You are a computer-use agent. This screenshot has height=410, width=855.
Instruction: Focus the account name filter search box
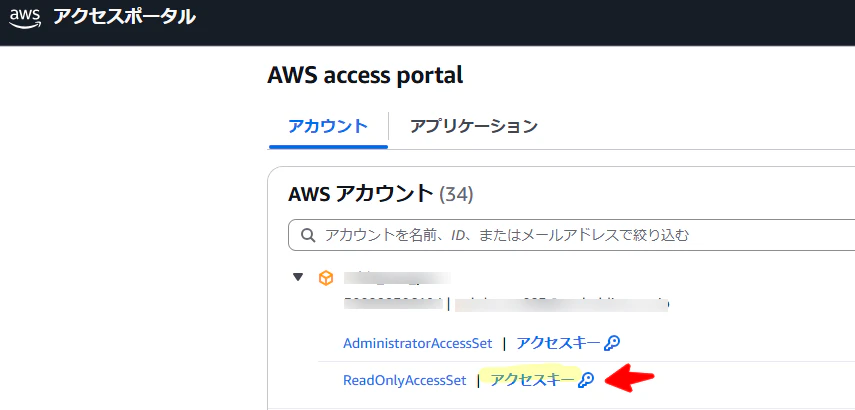571,236
